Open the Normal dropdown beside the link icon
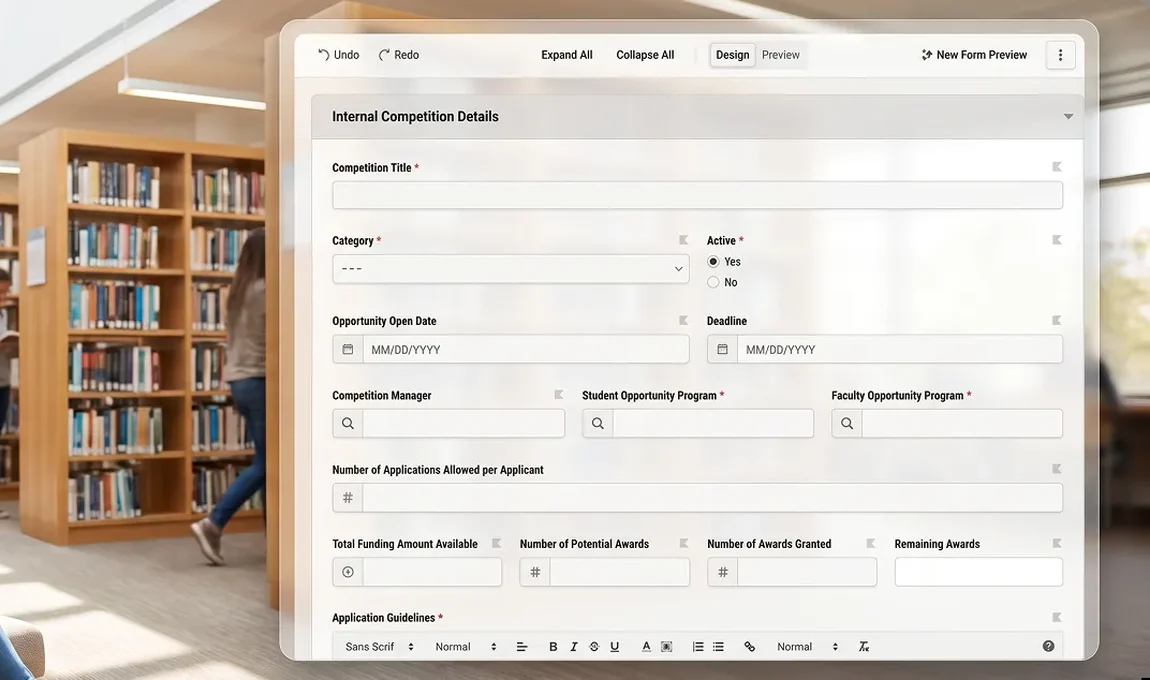This screenshot has width=1150, height=680. pos(807,646)
